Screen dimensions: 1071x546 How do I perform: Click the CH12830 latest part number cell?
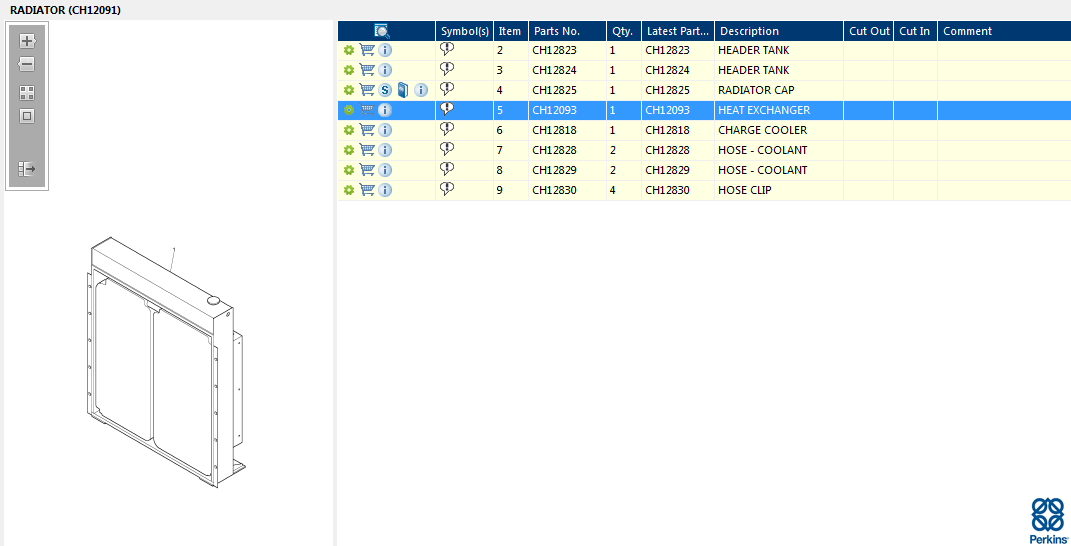(x=667, y=190)
